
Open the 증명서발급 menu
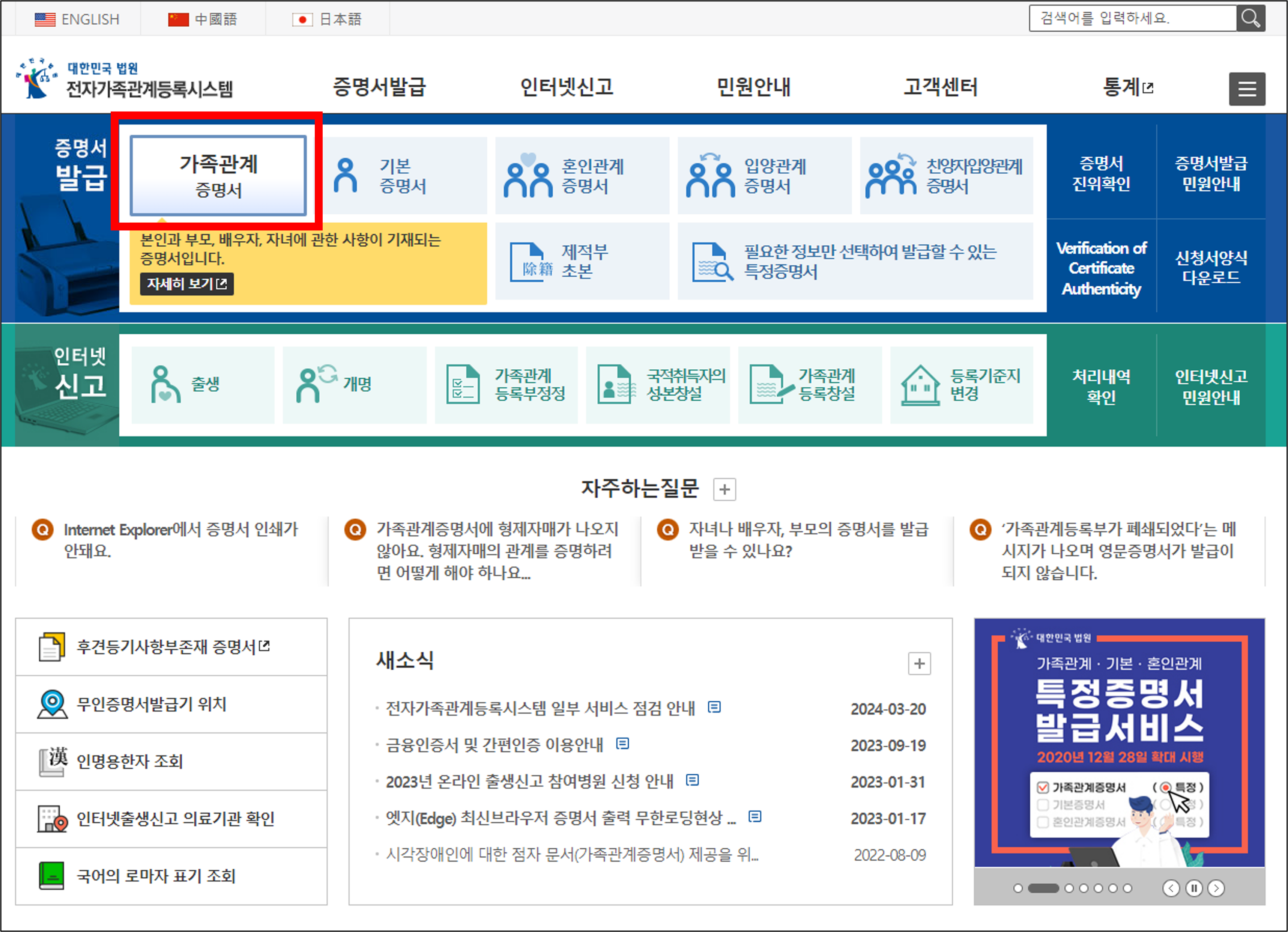(379, 87)
